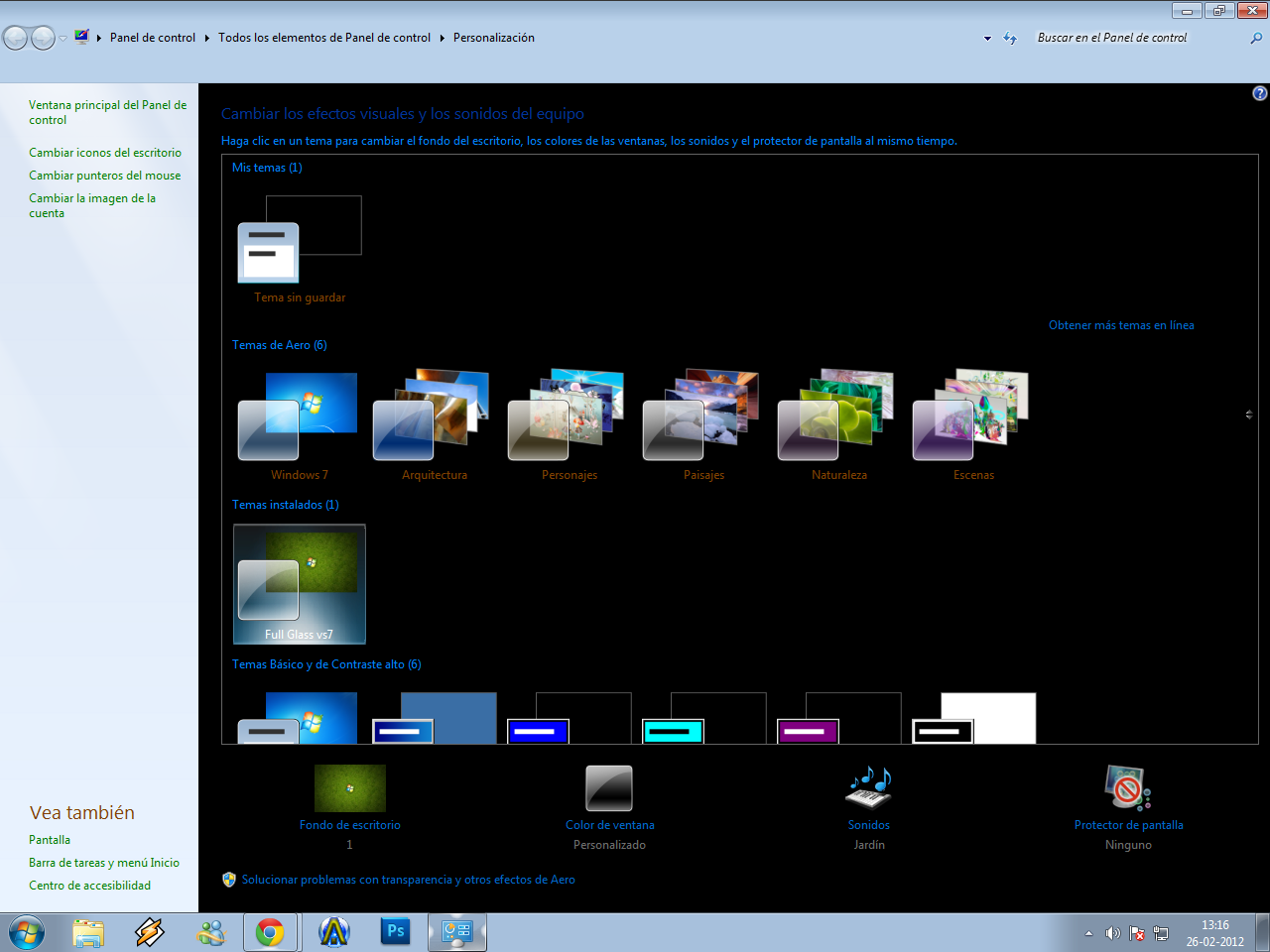The width and height of the screenshot is (1270, 952).
Task: Open Windows Explorer from taskbar
Action: 88,933
